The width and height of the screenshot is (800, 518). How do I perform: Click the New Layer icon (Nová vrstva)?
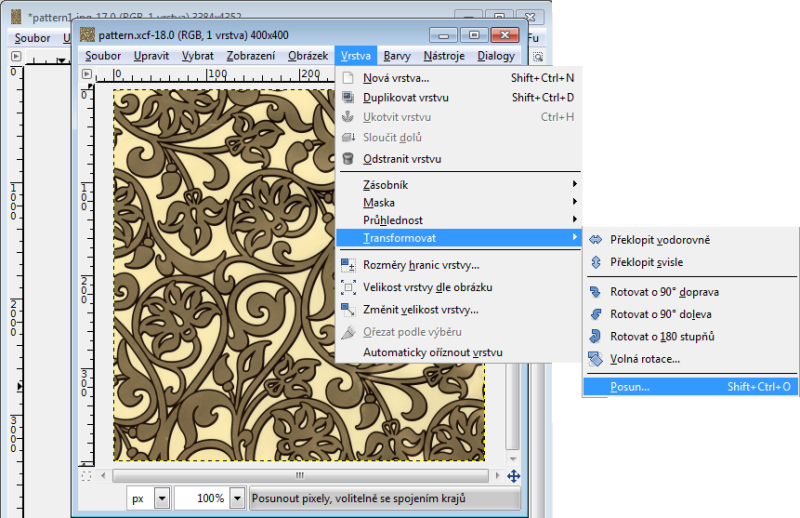[348, 77]
